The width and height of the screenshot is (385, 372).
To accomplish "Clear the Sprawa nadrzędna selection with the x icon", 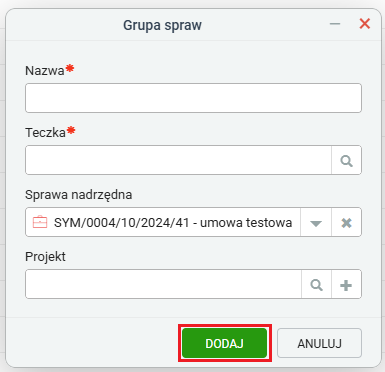I will pyautogui.click(x=346, y=223).
